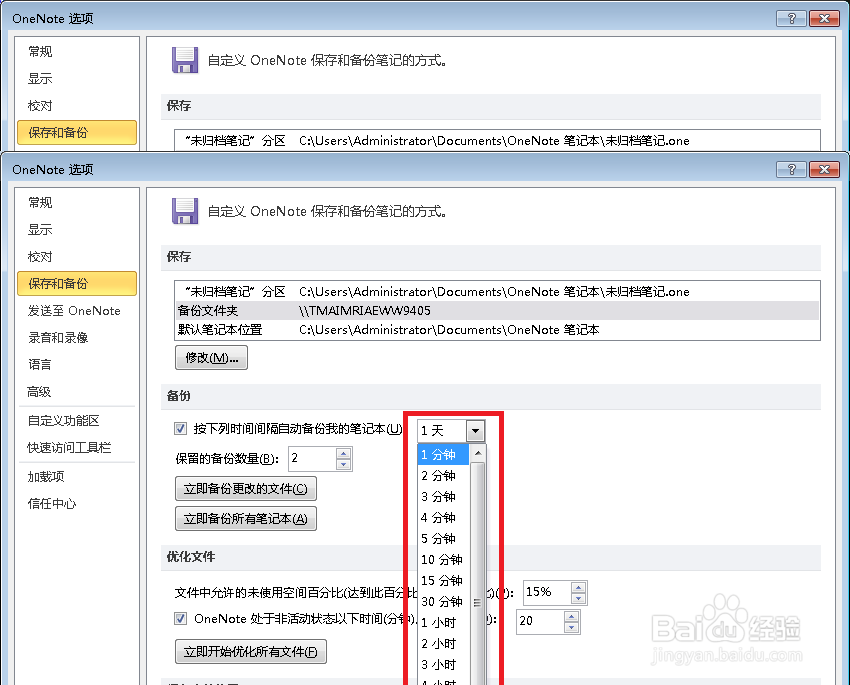Close the back OneNote 选项 dialog

[824, 18]
